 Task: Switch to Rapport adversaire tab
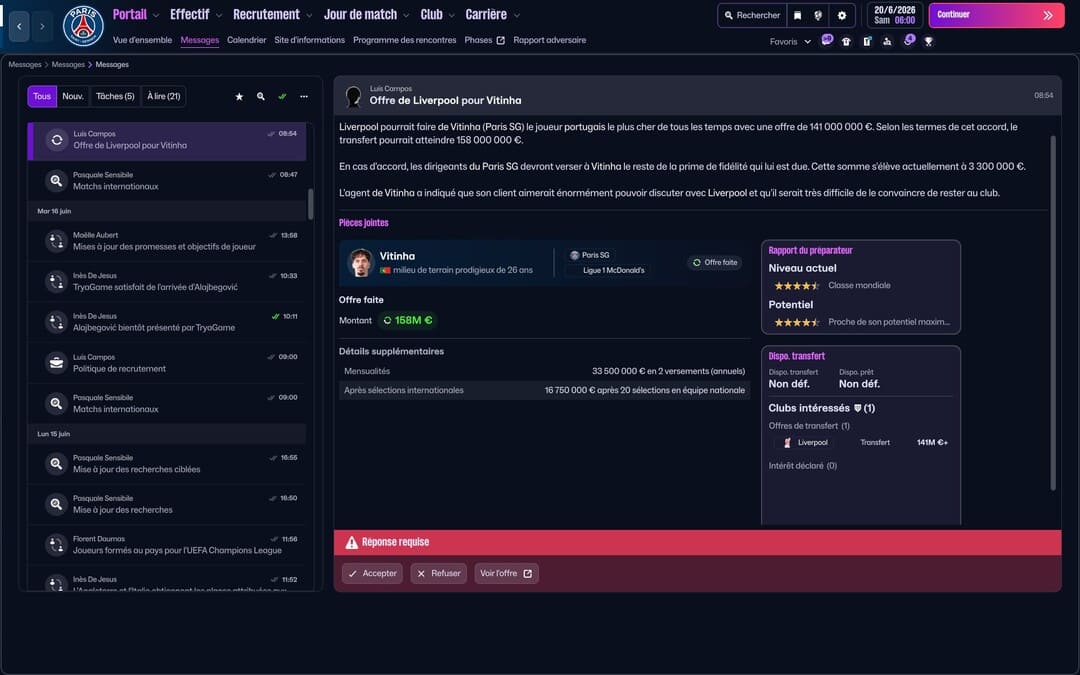(549, 40)
